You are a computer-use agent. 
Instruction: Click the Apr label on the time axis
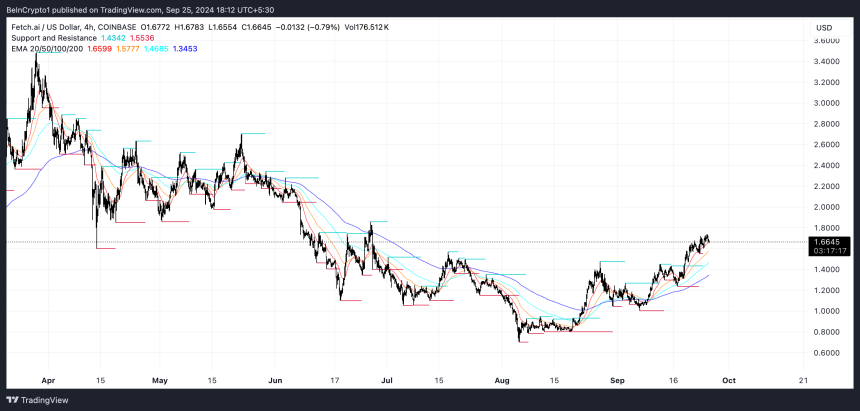[38, 380]
